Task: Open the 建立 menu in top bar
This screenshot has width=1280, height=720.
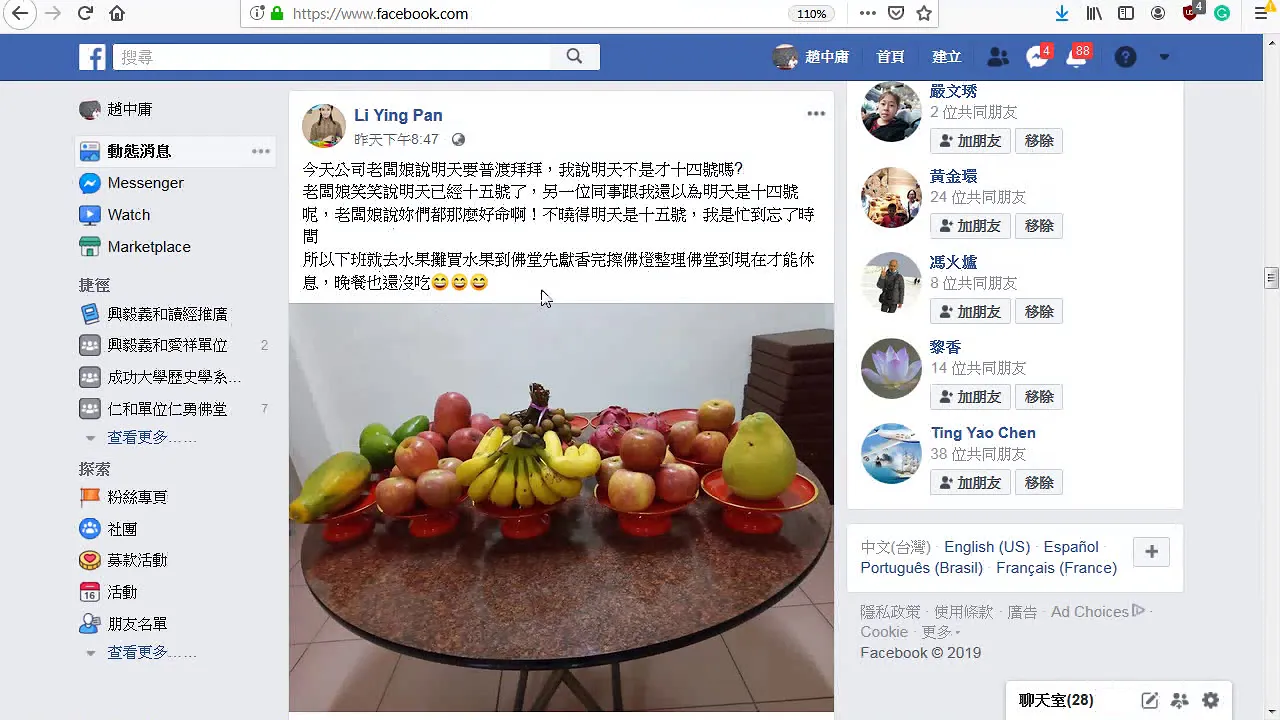Action: tap(946, 57)
